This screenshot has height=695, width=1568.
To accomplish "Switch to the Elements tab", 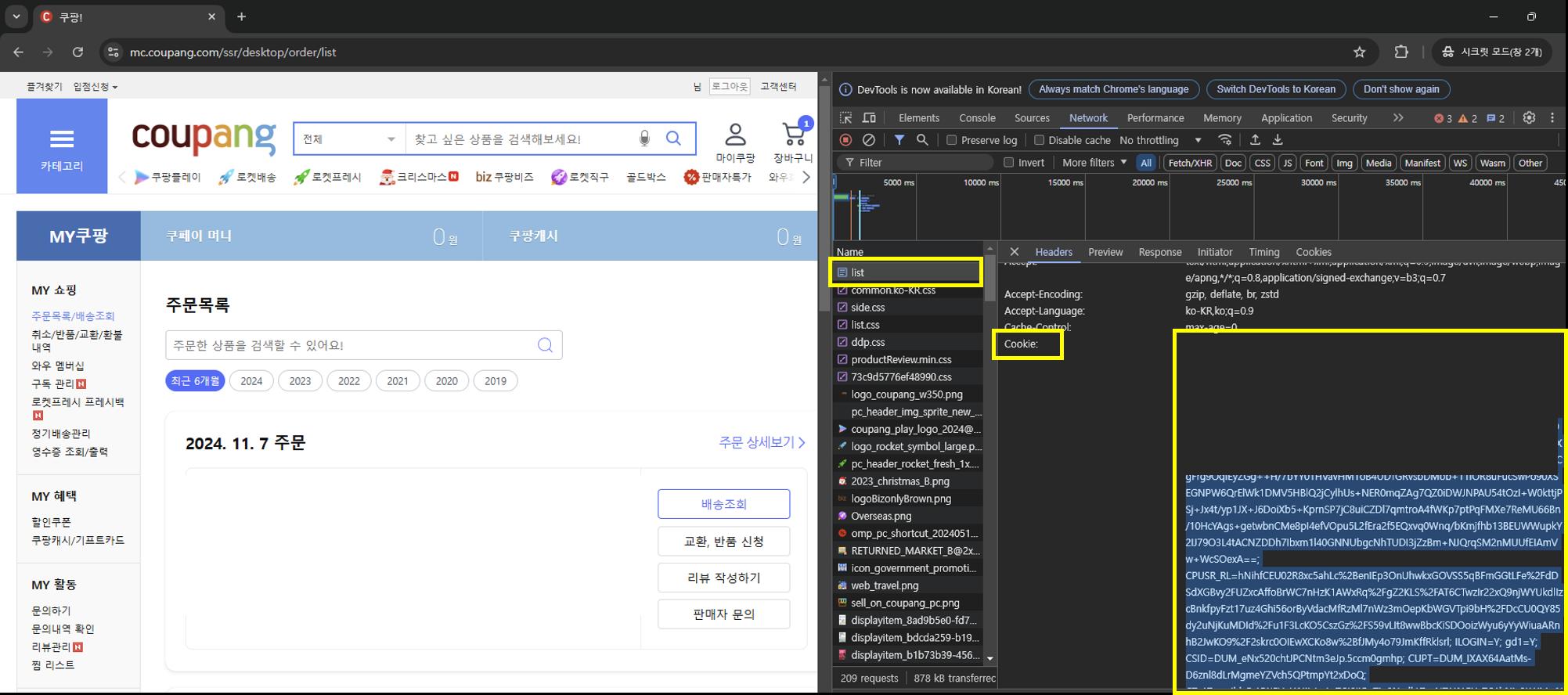I will 919,118.
